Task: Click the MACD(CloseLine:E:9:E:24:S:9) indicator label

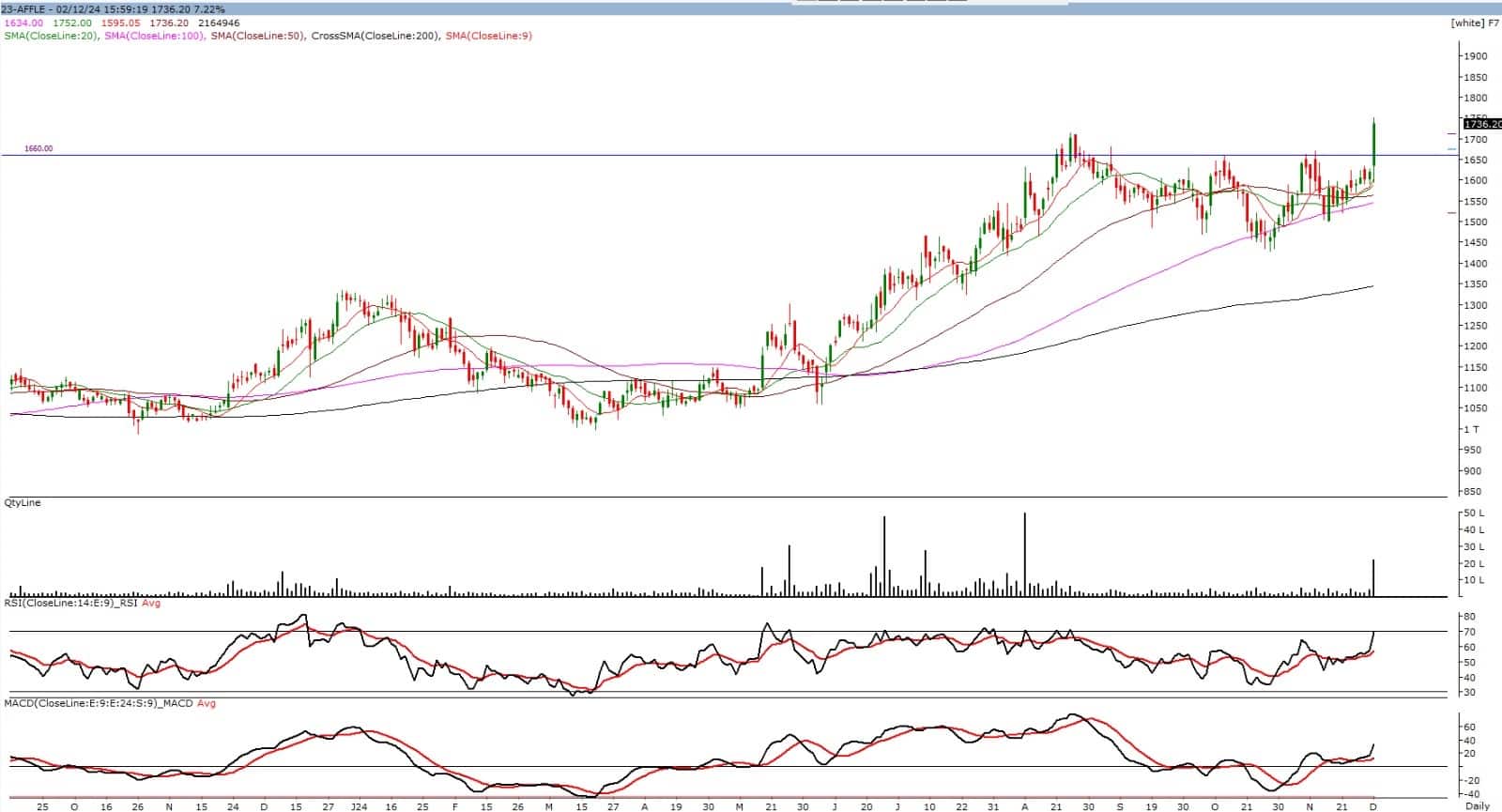Action: [98, 703]
